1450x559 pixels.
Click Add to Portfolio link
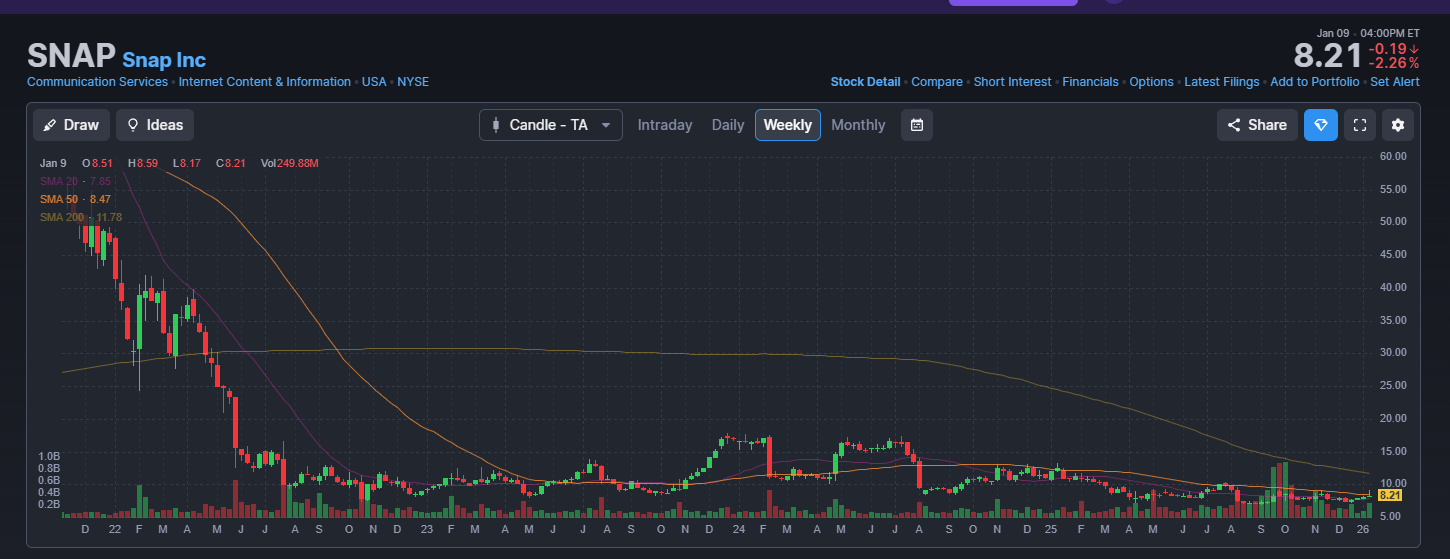pyautogui.click(x=1315, y=82)
